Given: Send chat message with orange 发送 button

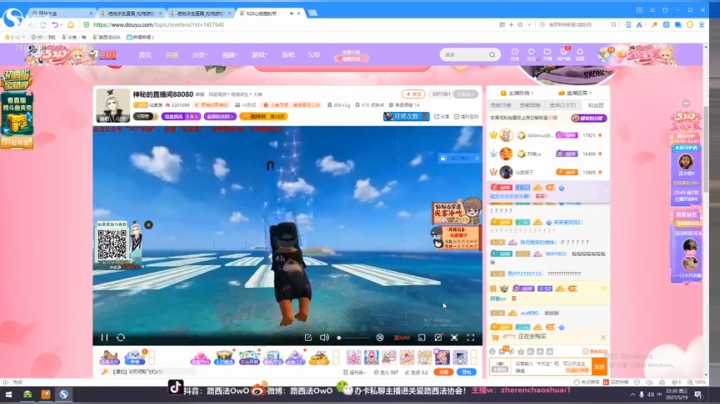Looking at the screenshot, I should [599, 366].
